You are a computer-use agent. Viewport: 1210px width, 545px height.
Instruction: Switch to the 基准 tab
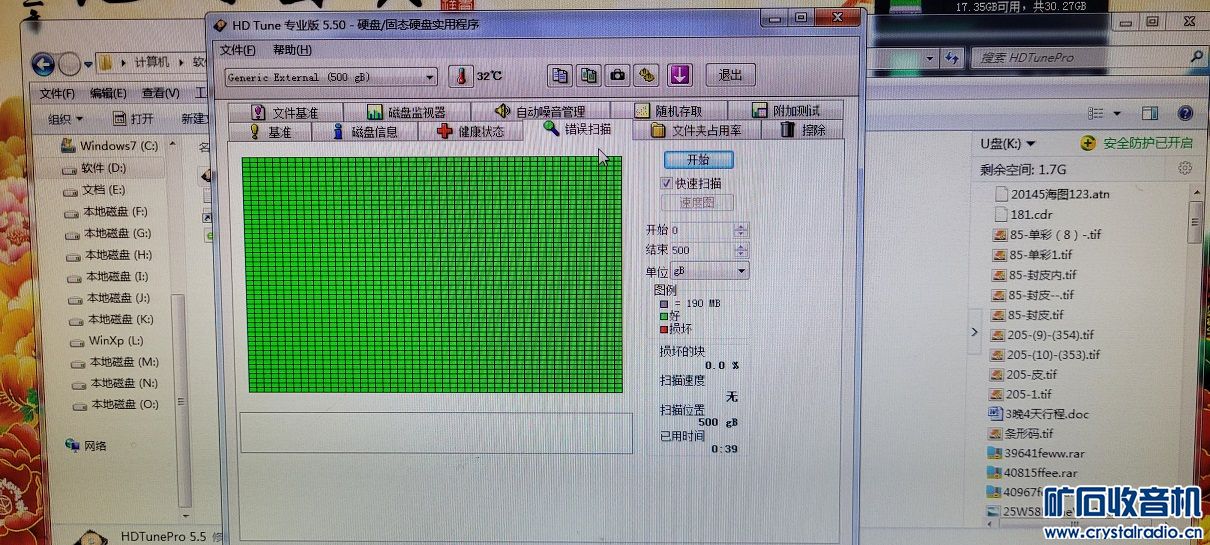coord(270,131)
